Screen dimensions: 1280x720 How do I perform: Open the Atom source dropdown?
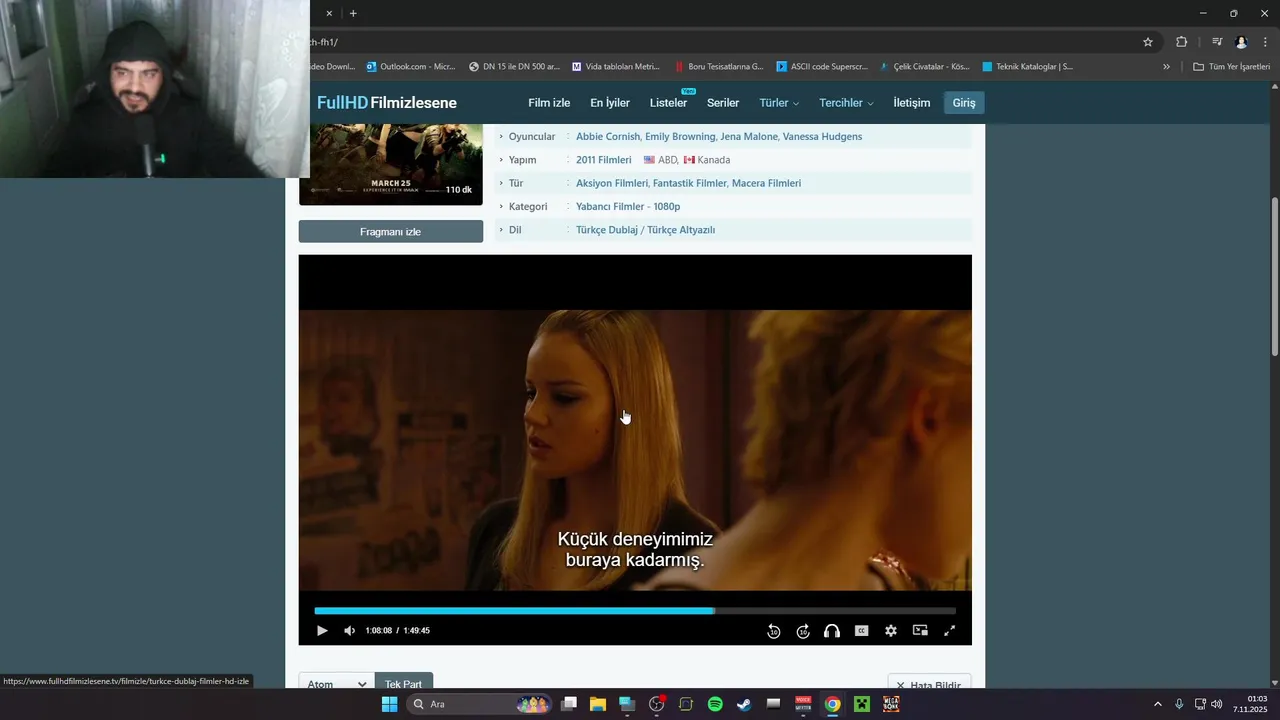click(x=335, y=684)
